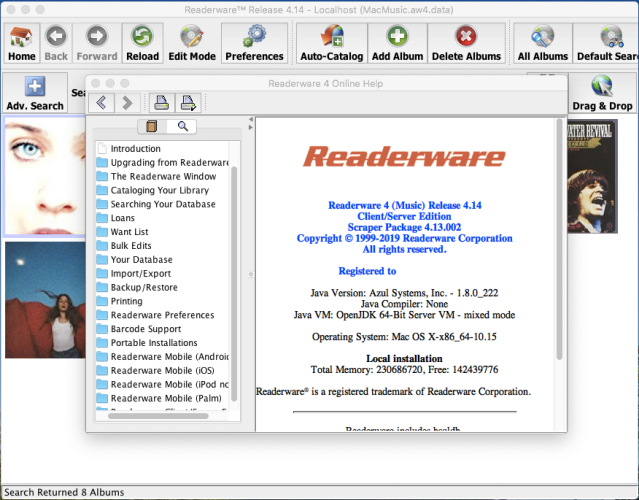Go Back in Readerware main toolbar

pyautogui.click(x=56, y=43)
